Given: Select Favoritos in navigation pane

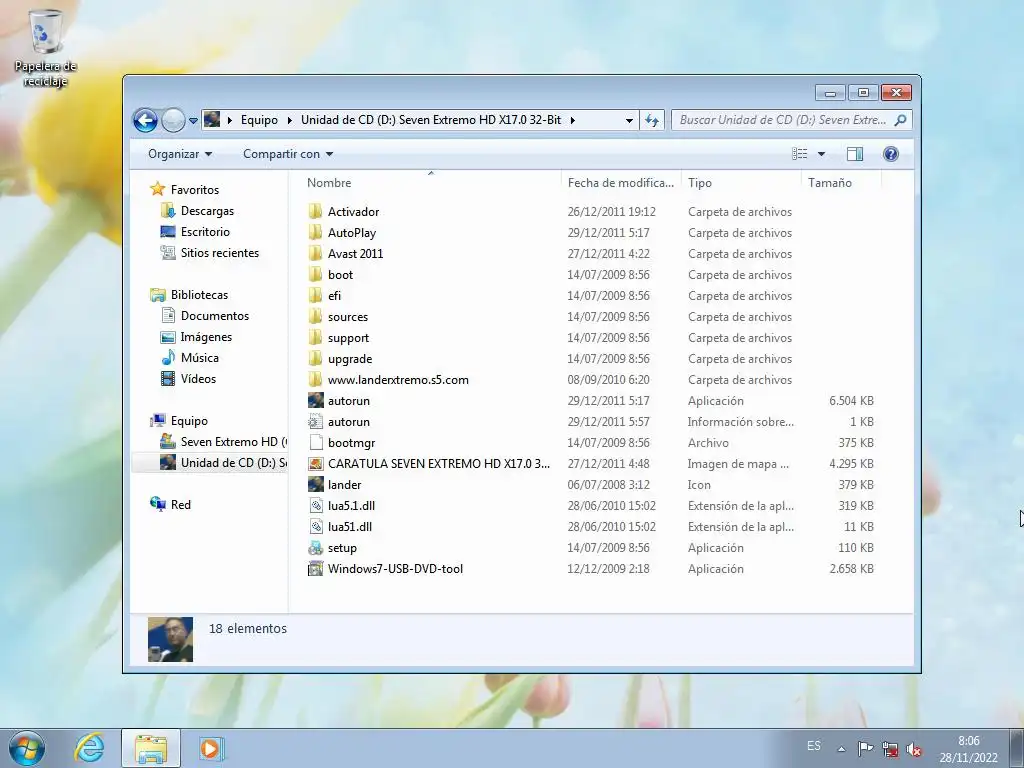Looking at the screenshot, I should pyautogui.click(x=195, y=190).
